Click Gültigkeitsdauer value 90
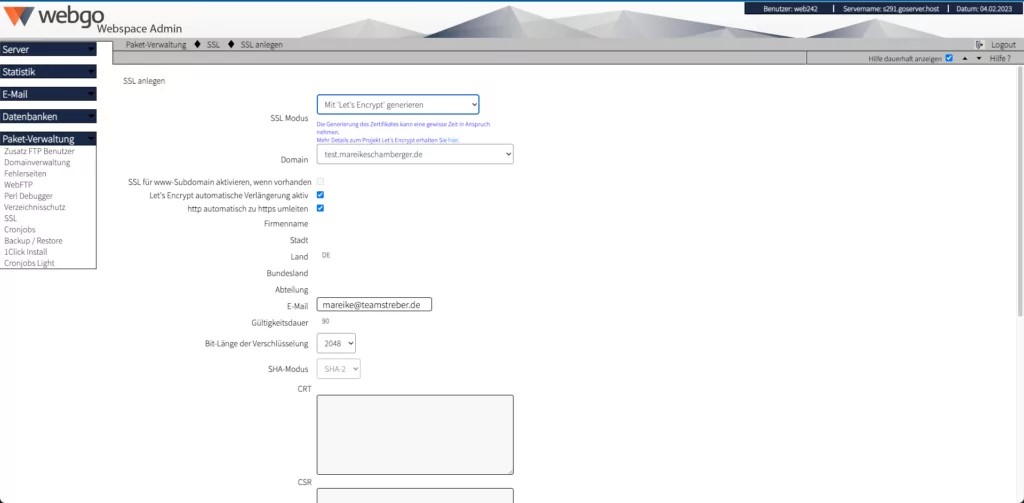This screenshot has height=503, width=1024. [325, 321]
